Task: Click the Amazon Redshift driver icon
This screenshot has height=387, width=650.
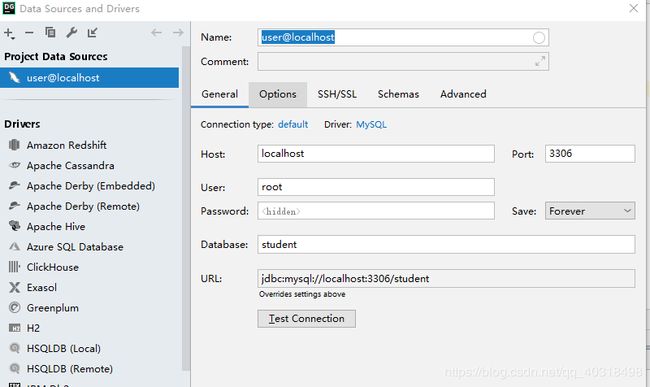Action: 14,145
